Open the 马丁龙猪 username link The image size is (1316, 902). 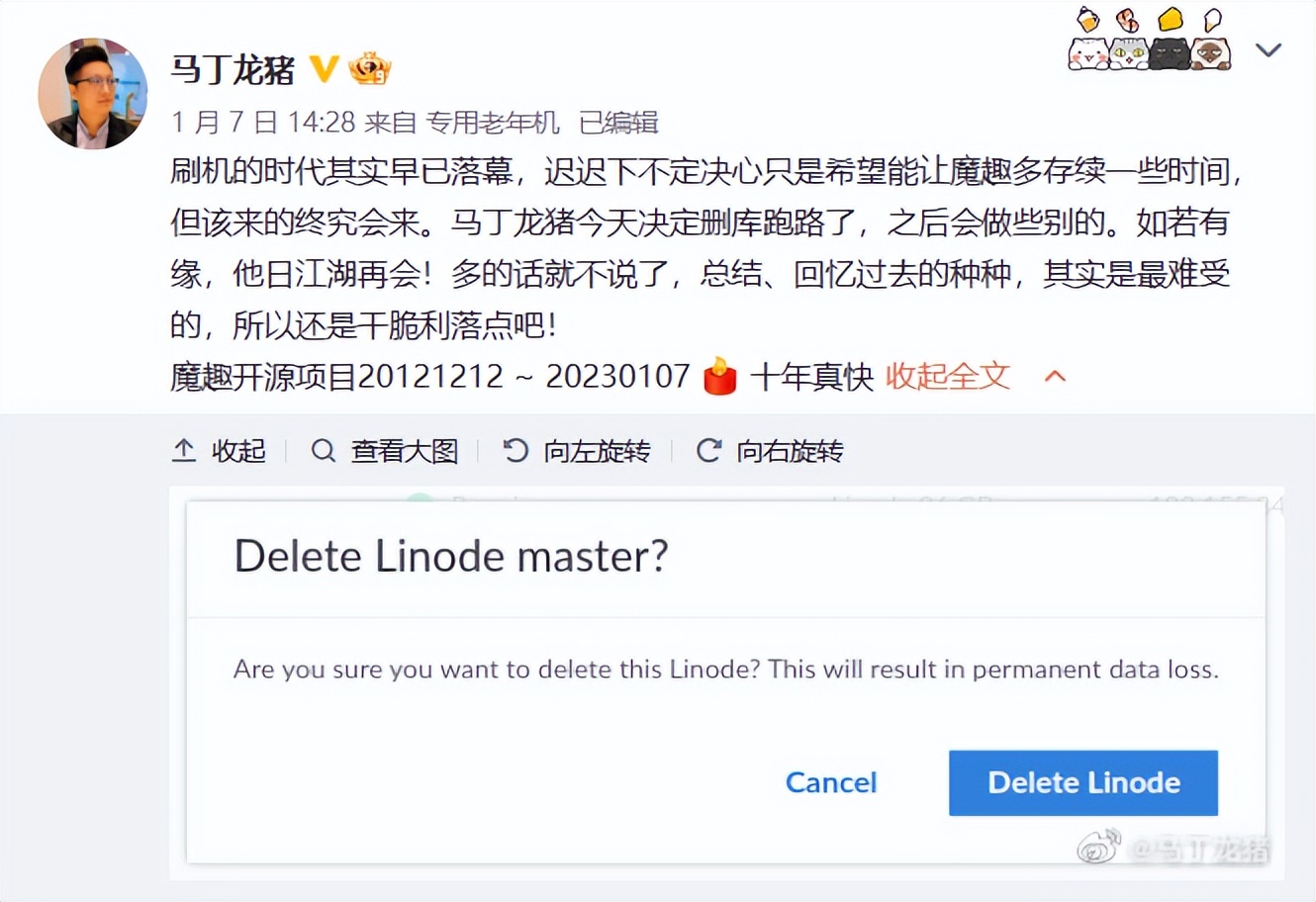[x=233, y=69]
